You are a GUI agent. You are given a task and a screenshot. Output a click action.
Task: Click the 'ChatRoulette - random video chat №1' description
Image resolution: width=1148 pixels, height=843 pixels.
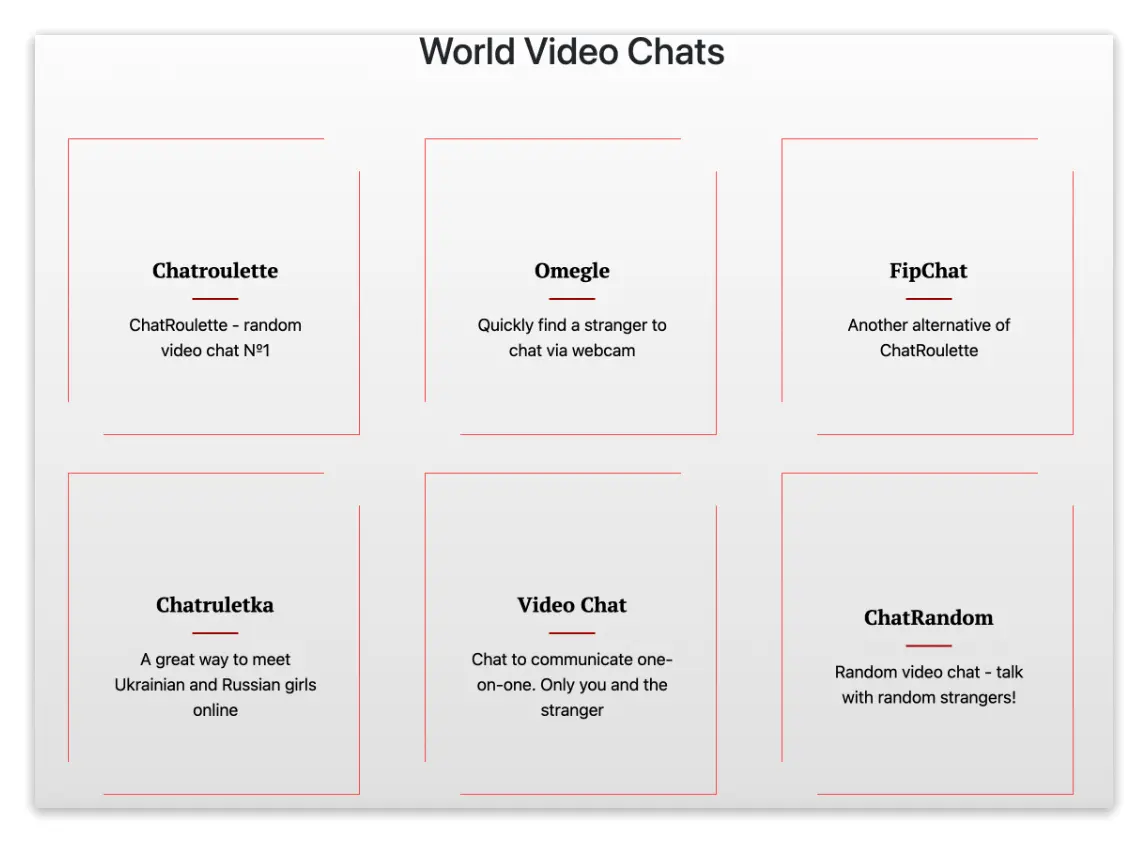click(215, 338)
